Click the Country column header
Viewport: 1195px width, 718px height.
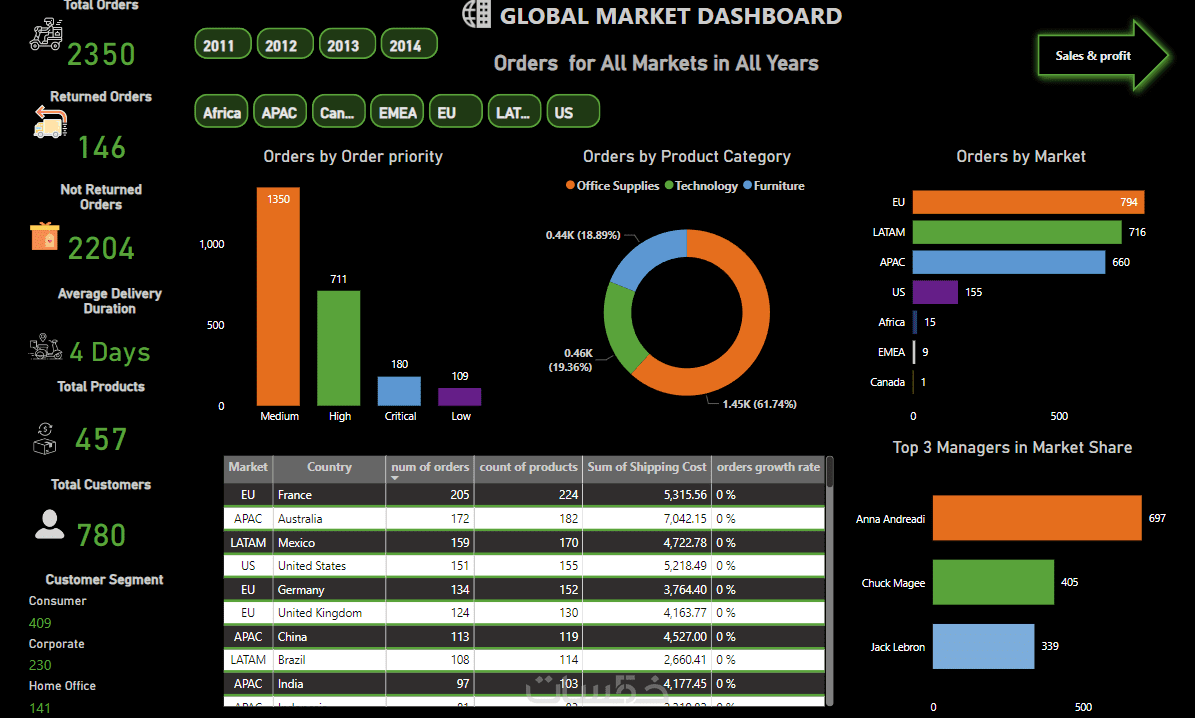click(x=329, y=467)
